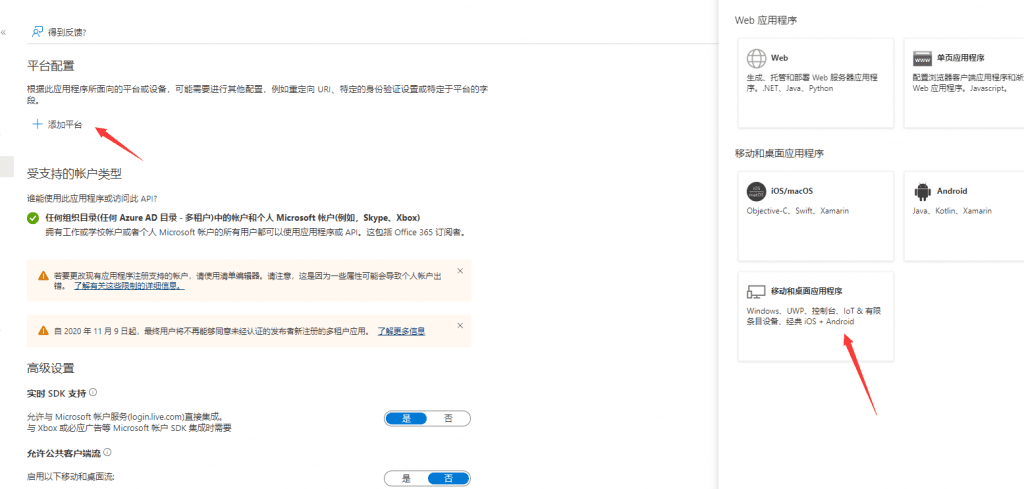Click the 得到反馈? text link
1024x489 pixels.
pyautogui.click(x=67, y=32)
